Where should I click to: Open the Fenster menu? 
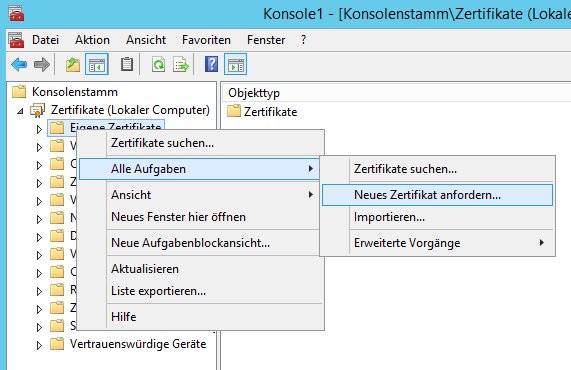(266, 40)
